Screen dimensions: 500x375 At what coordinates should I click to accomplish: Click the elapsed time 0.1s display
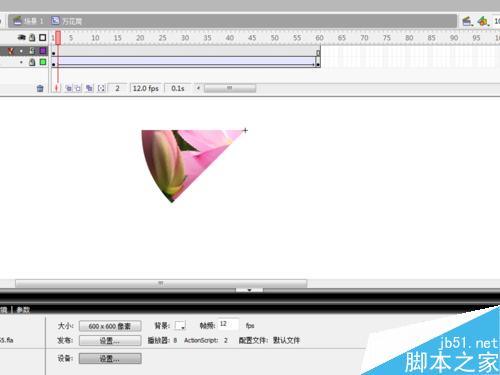click(178, 88)
